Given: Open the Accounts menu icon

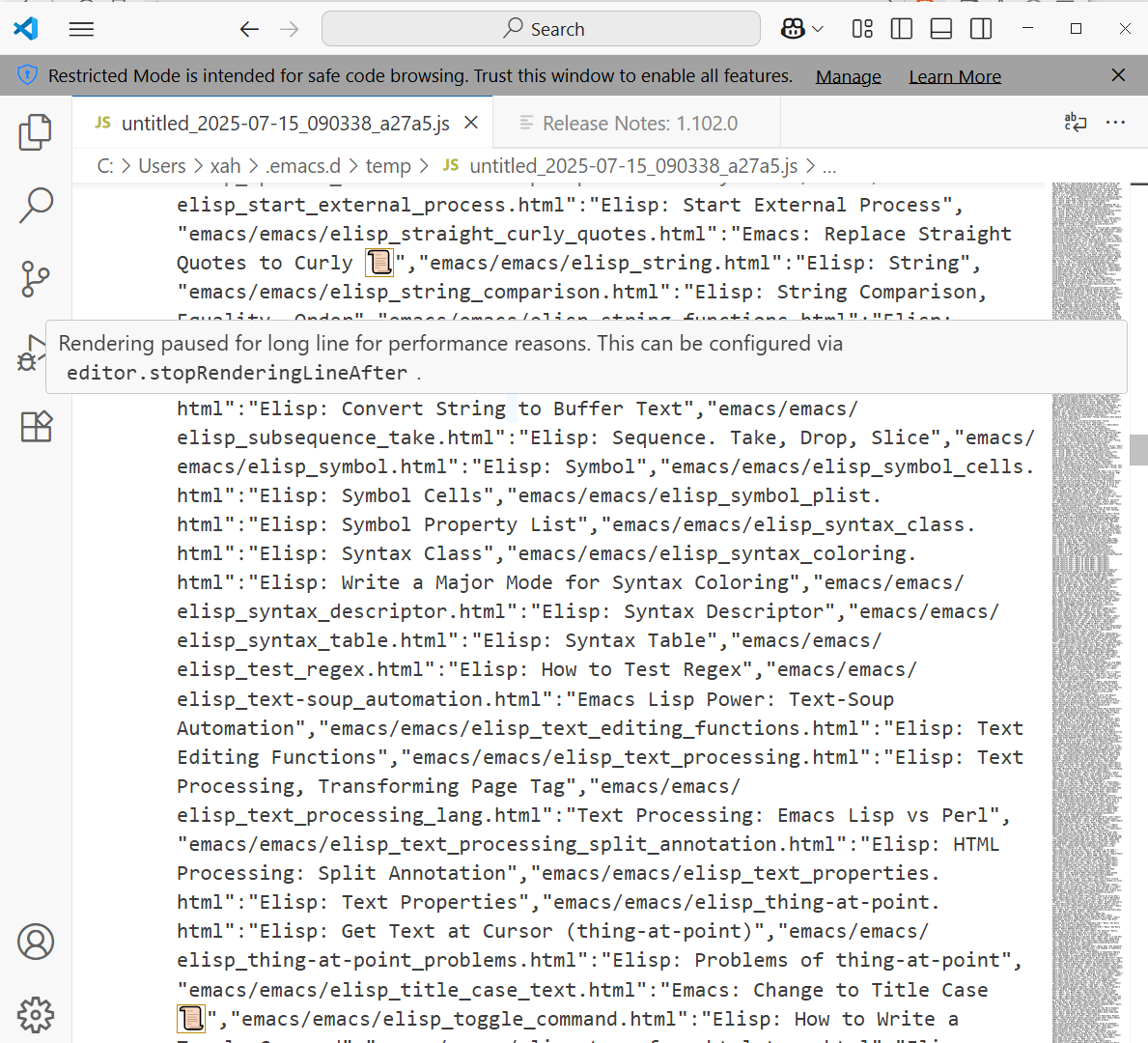Looking at the screenshot, I should click(36, 942).
